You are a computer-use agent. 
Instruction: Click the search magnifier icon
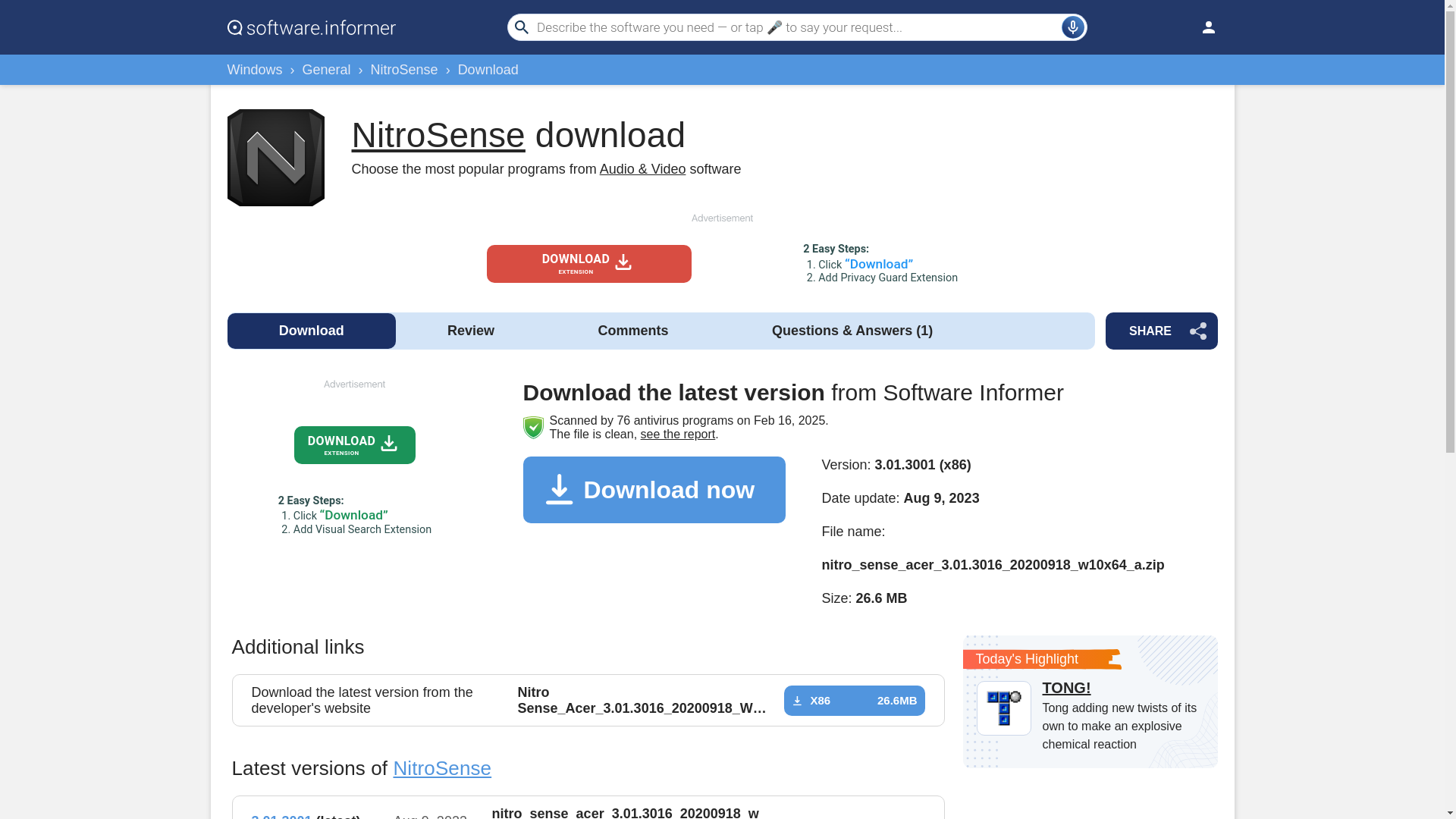[x=522, y=27]
